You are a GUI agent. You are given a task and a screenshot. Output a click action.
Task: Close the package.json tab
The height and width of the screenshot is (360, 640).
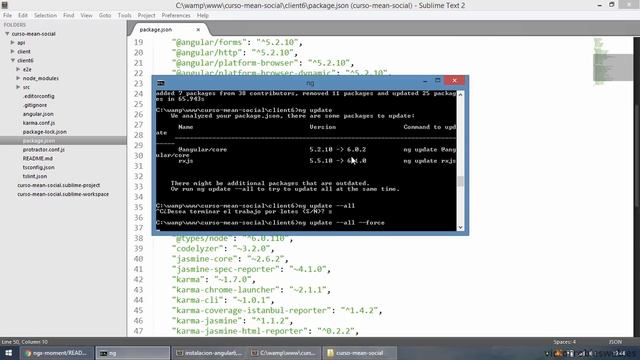[x=198, y=29]
